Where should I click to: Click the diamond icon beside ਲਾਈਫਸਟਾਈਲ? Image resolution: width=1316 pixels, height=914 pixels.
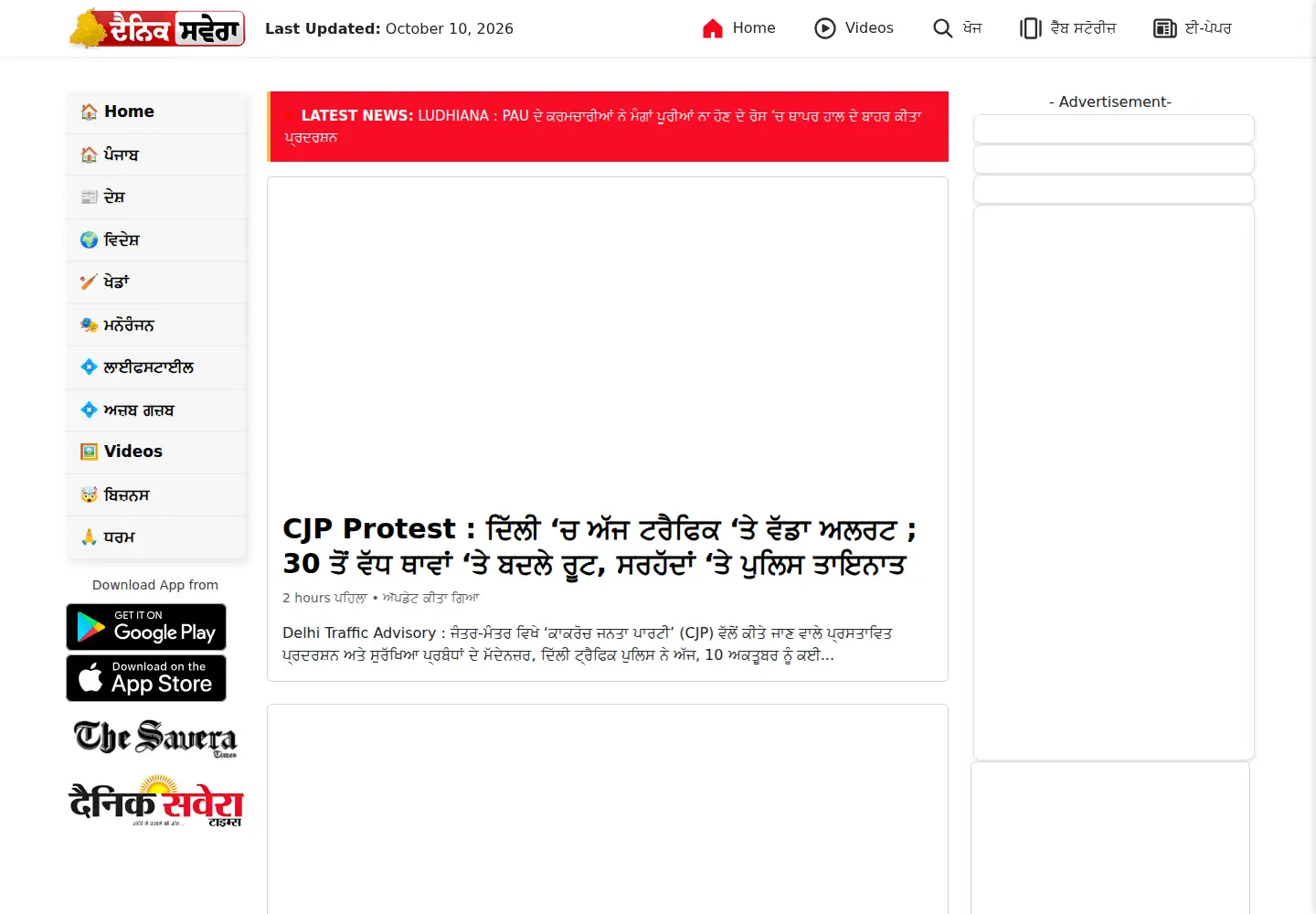point(89,367)
